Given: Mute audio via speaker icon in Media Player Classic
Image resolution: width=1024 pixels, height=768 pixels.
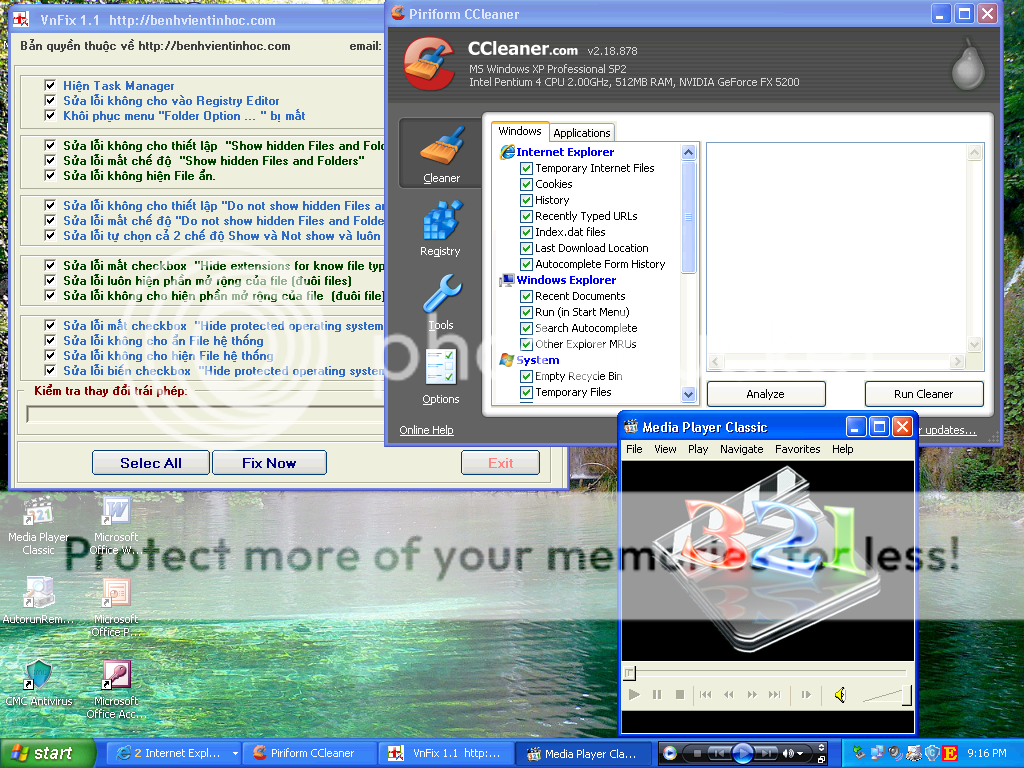Looking at the screenshot, I should pos(840,695).
